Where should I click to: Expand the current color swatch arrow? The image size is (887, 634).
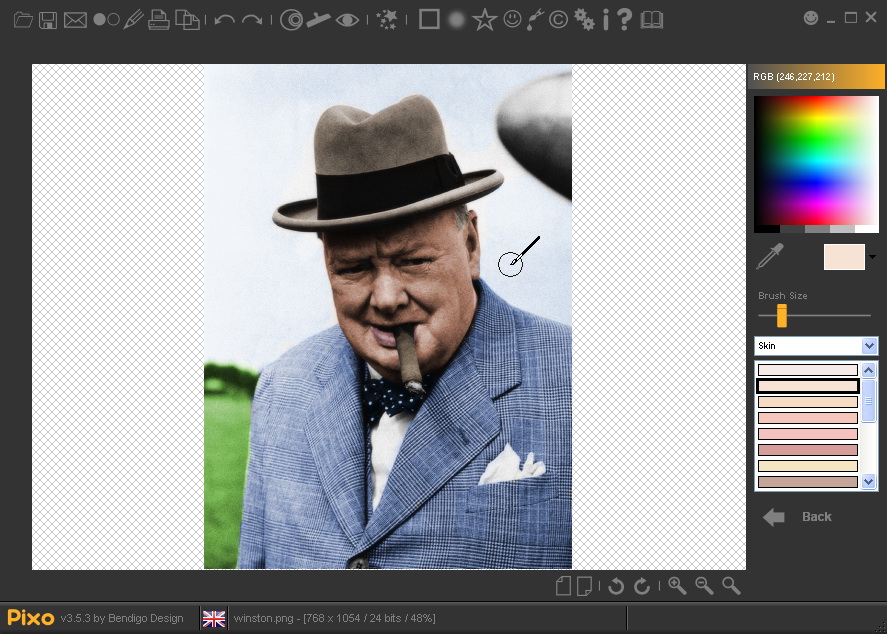872,257
